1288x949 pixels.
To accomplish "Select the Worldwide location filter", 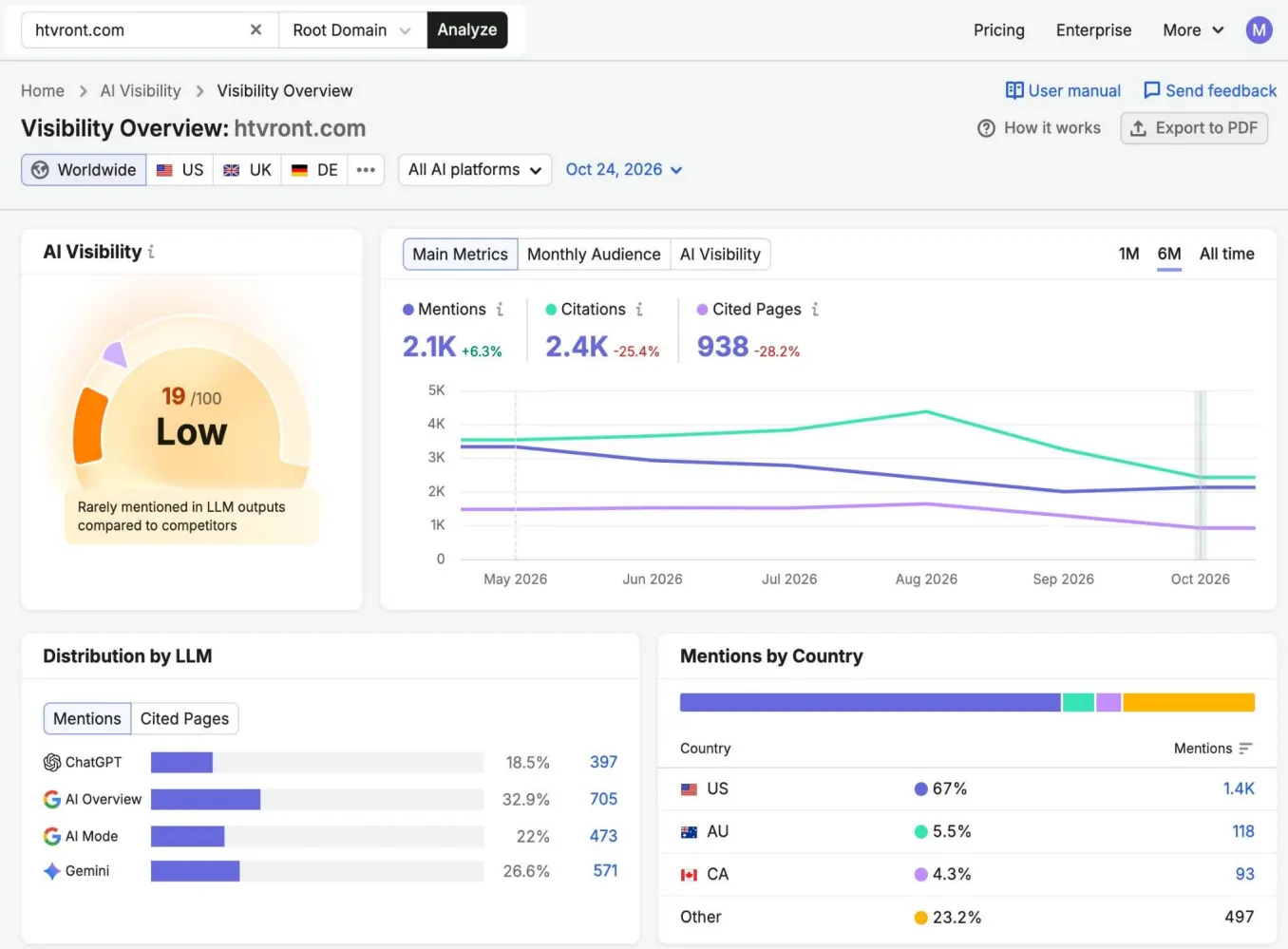I will [x=84, y=170].
